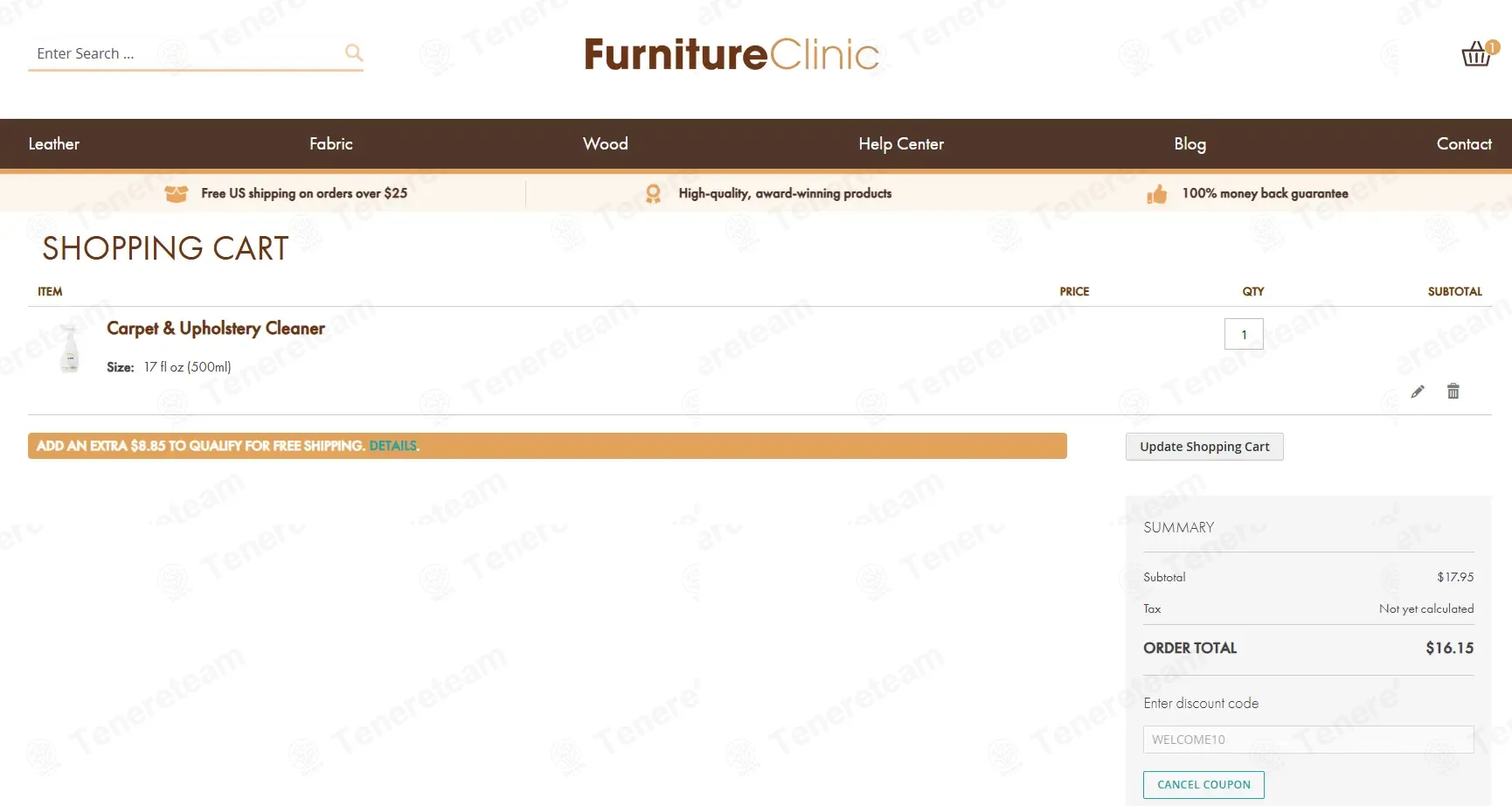Click '100% money back guarantee' text
The image size is (1512, 806).
(x=1265, y=193)
